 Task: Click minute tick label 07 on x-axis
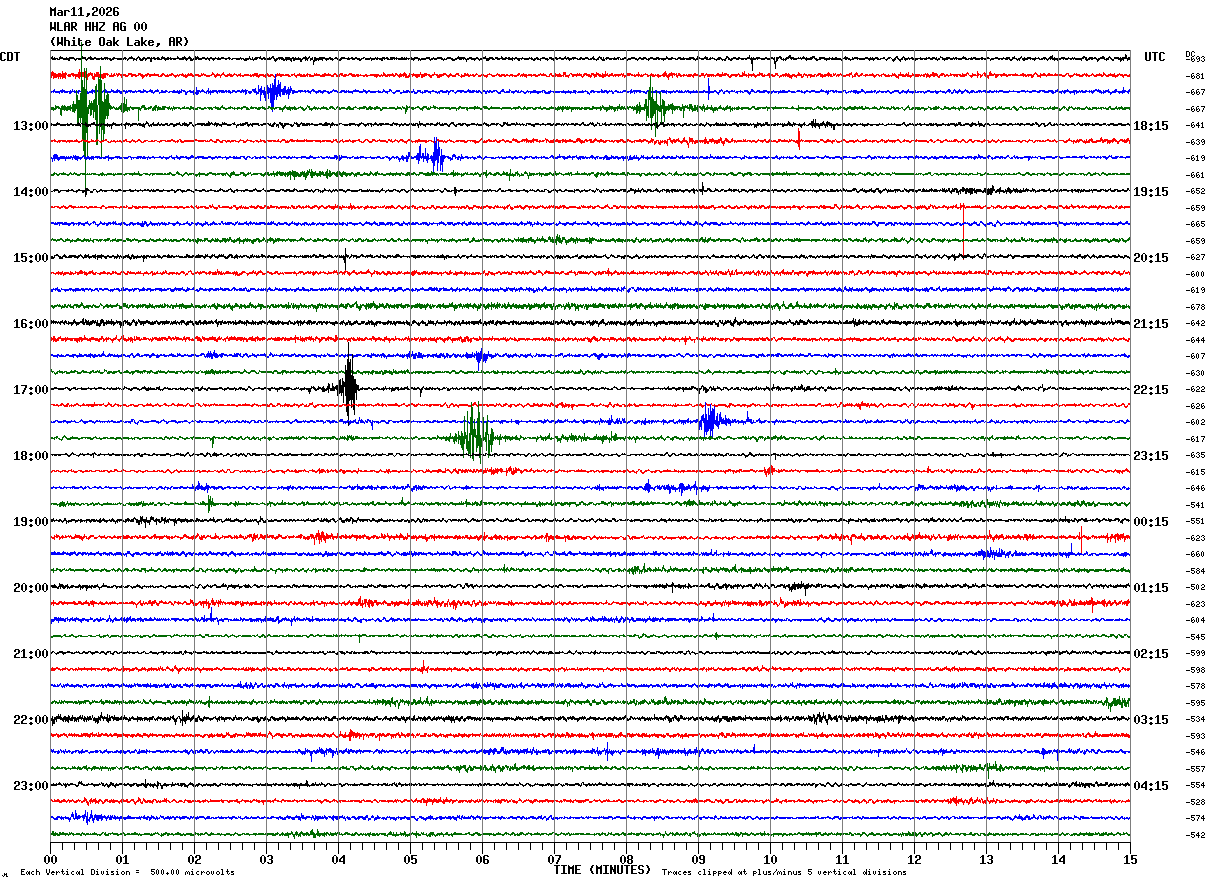(554, 859)
